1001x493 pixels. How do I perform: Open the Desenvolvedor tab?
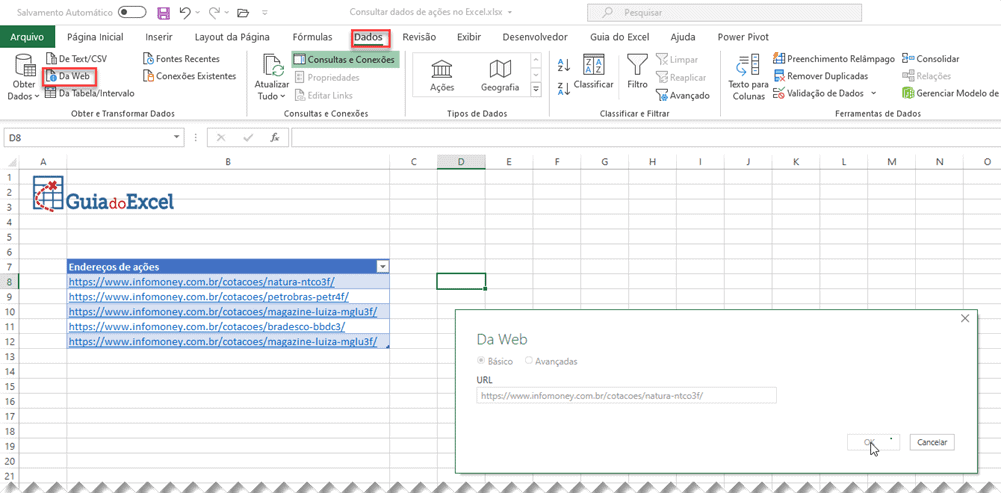tap(534, 37)
